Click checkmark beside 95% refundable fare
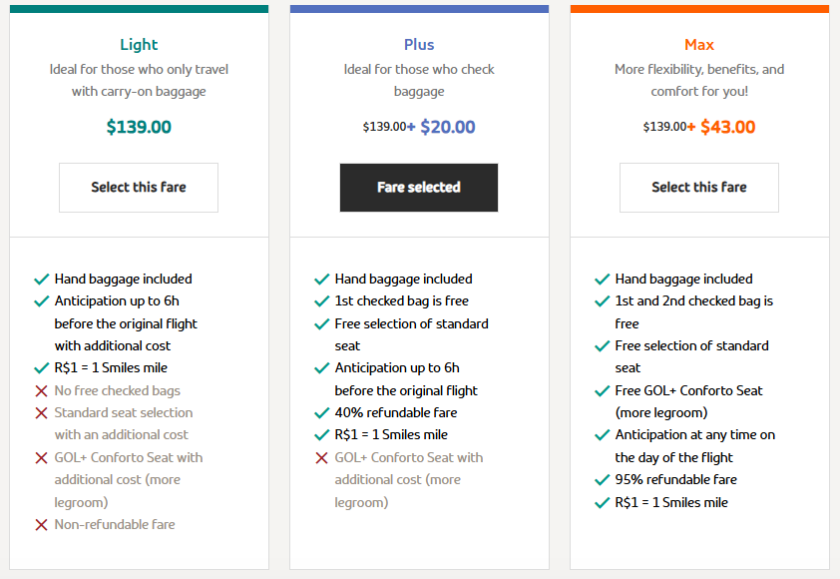 (601, 480)
